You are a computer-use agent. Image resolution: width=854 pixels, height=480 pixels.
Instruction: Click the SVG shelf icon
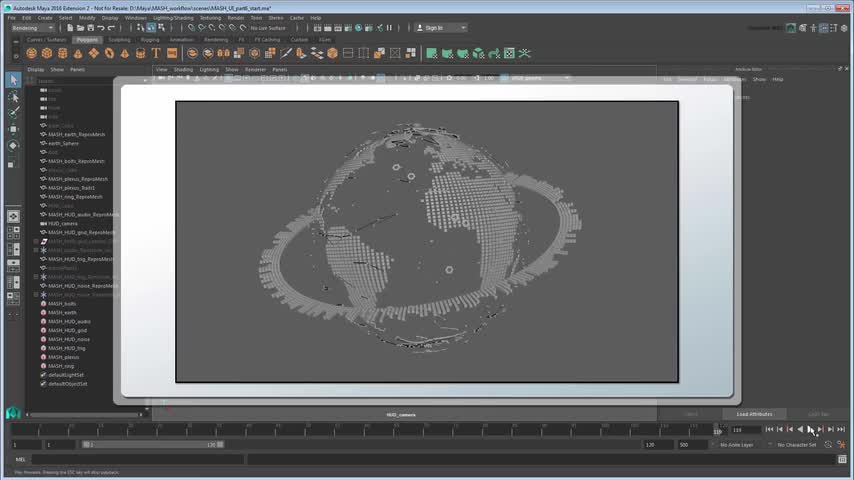pos(172,53)
